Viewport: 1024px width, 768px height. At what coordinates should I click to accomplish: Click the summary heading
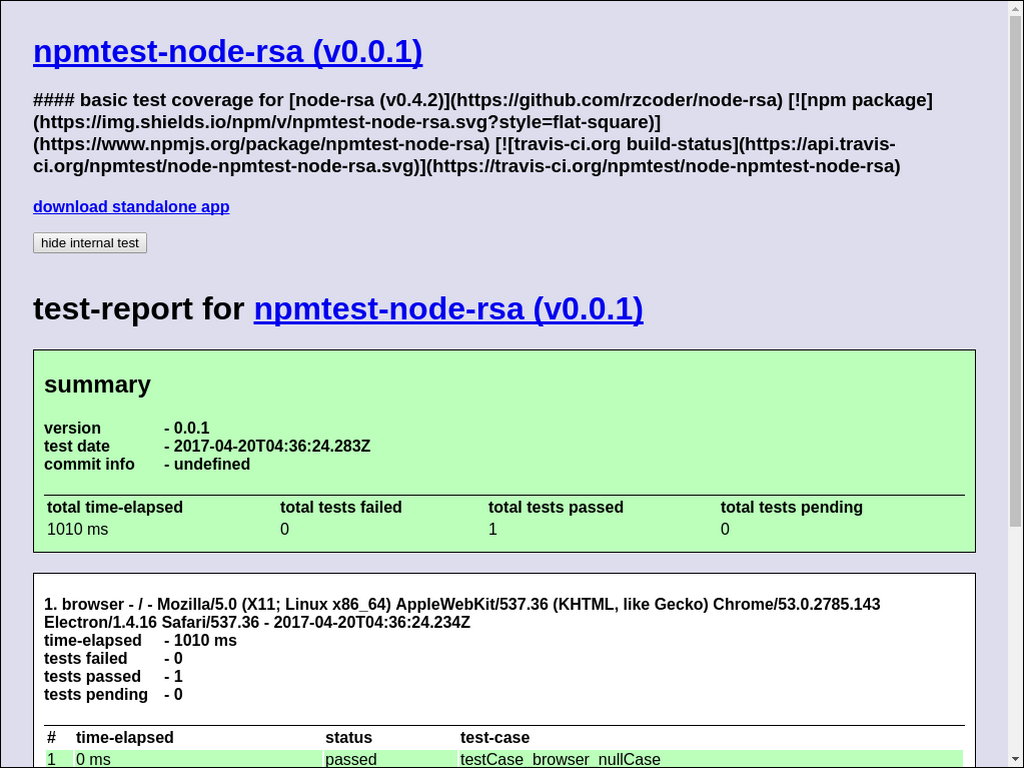97,385
